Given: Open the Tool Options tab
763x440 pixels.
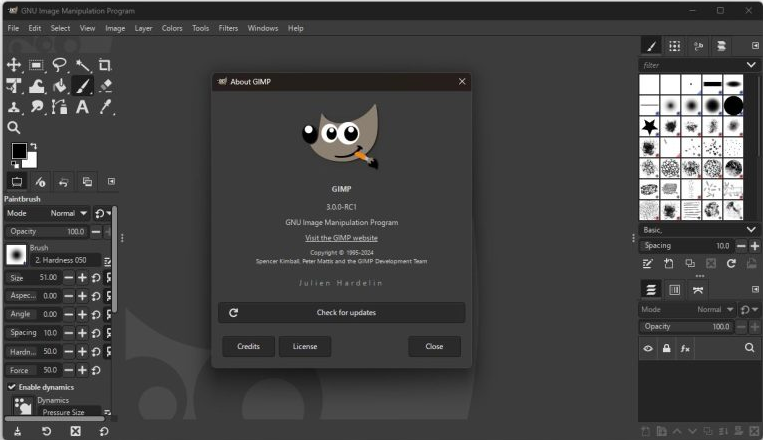Looking at the screenshot, I should point(17,182).
